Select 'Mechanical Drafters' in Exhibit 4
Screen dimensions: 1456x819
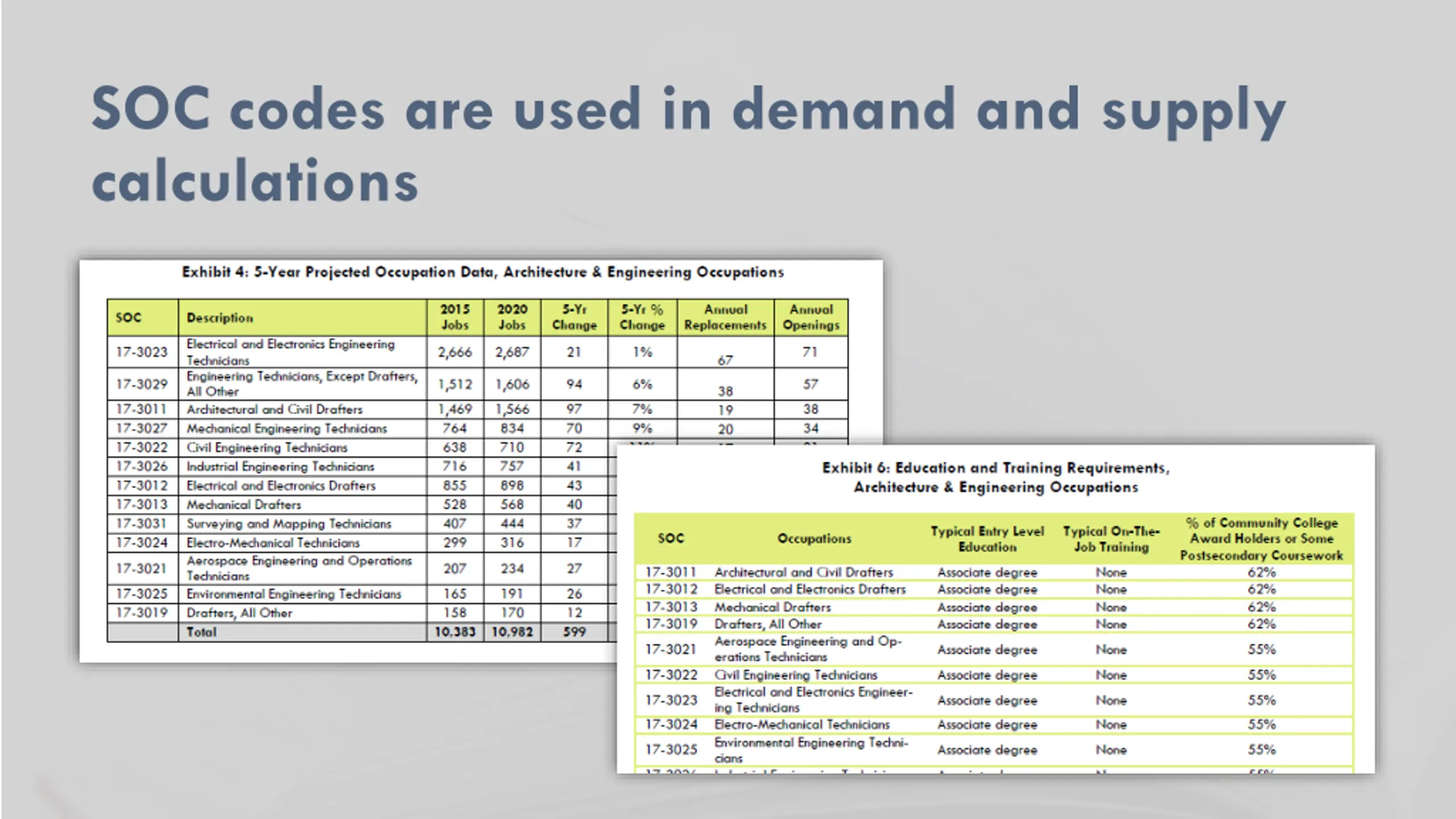(243, 505)
